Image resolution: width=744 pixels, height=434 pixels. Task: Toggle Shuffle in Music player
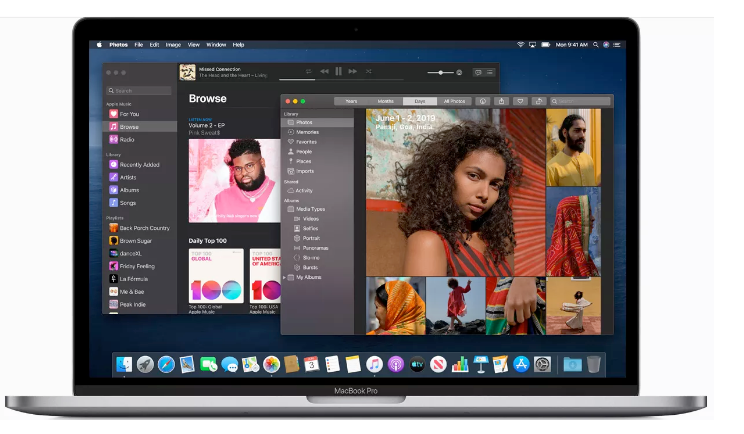click(368, 71)
